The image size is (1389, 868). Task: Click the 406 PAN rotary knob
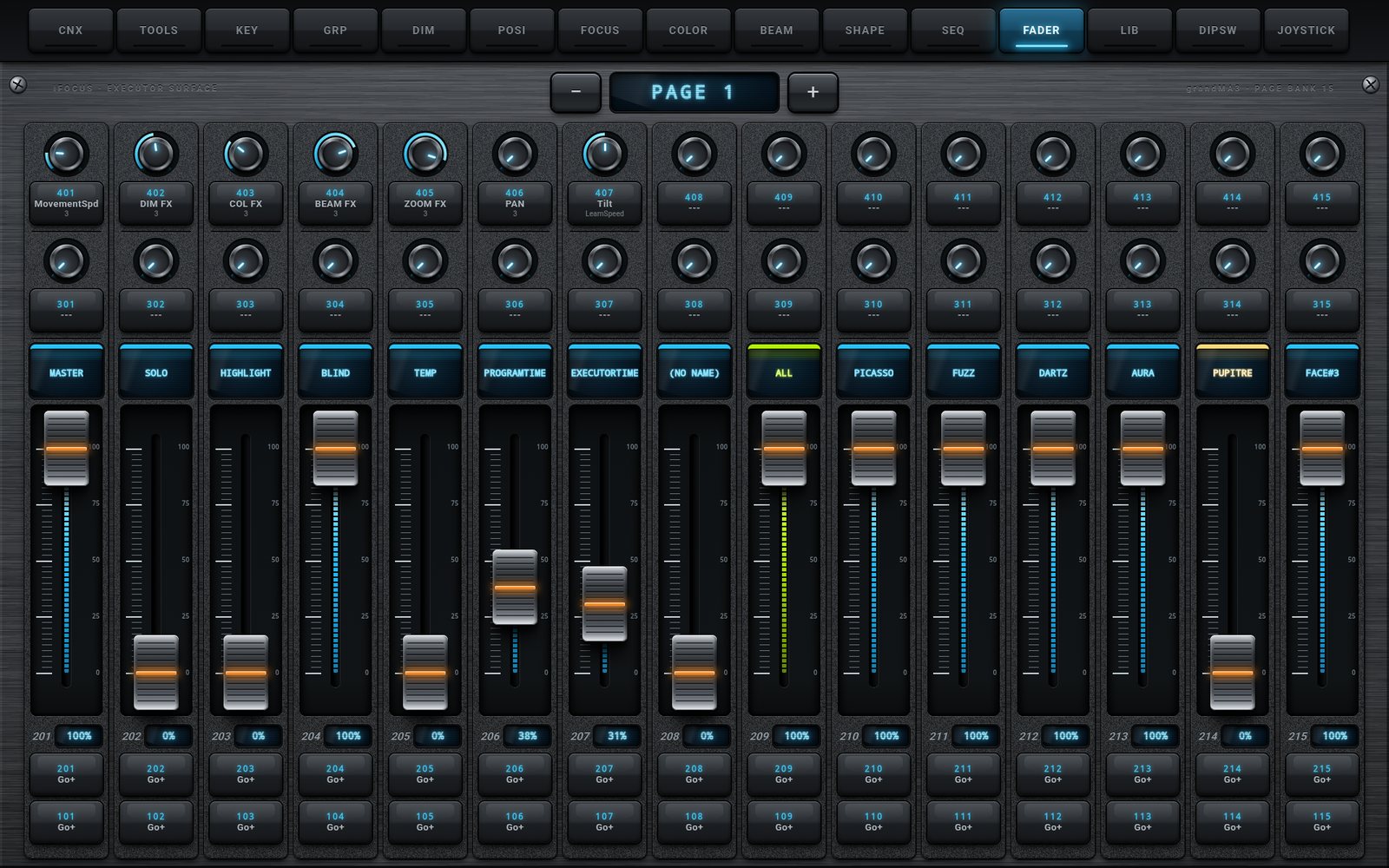coord(515,155)
